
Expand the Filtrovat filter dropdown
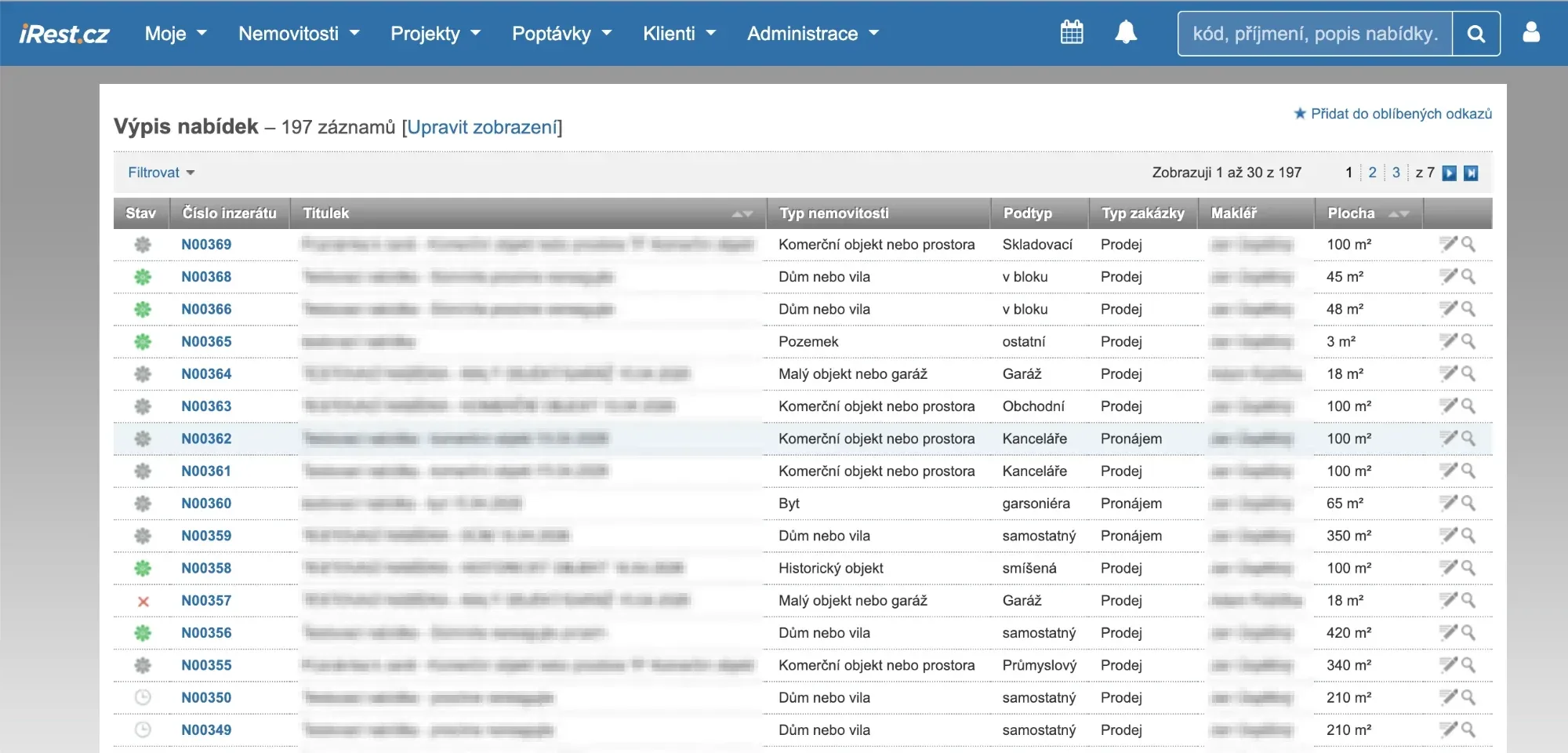(162, 173)
